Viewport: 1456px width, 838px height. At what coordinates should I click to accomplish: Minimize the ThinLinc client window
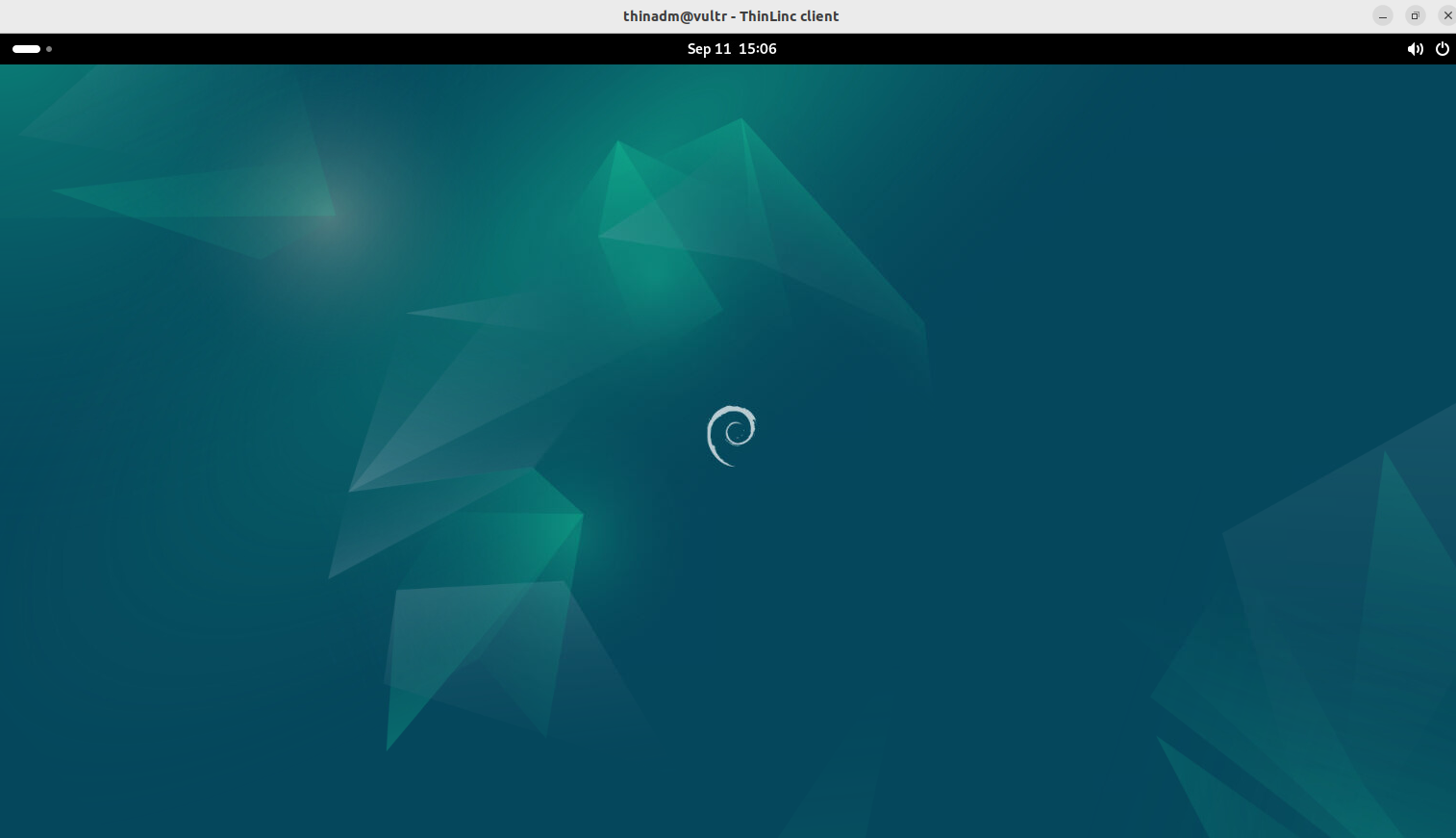1383,15
